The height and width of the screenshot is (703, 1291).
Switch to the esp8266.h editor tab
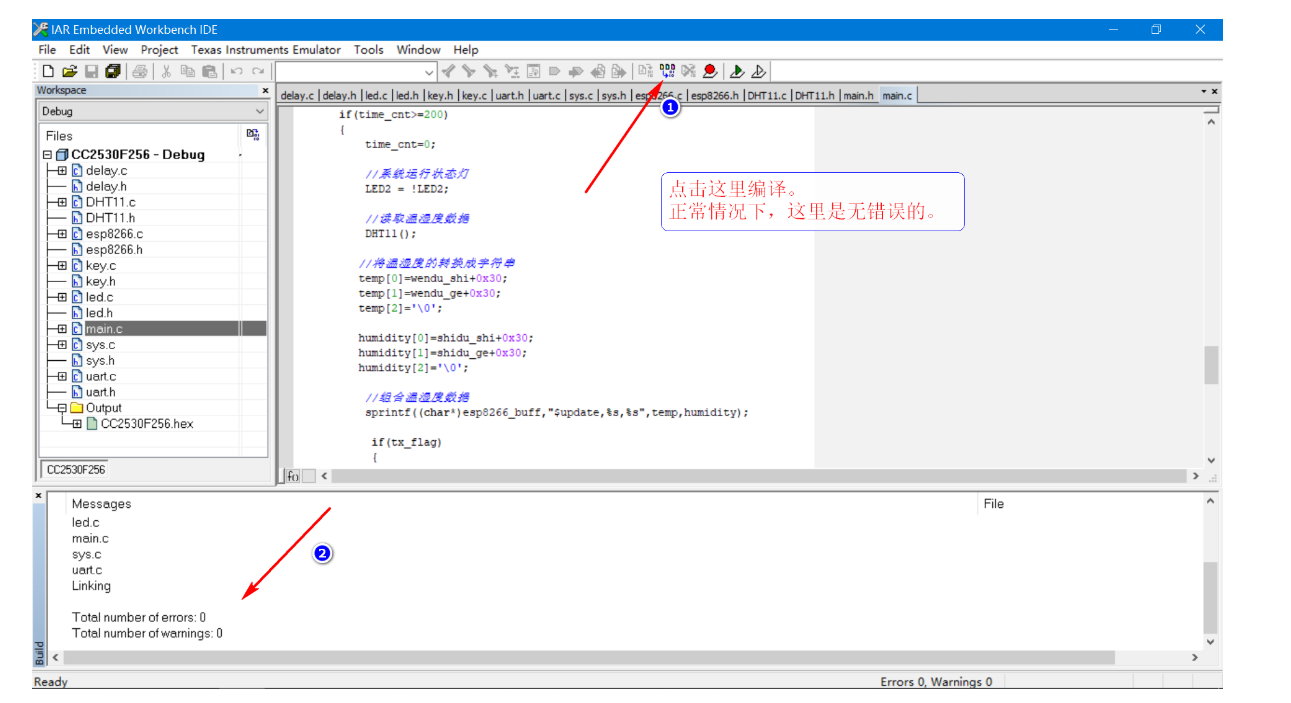pyautogui.click(x=715, y=96)
